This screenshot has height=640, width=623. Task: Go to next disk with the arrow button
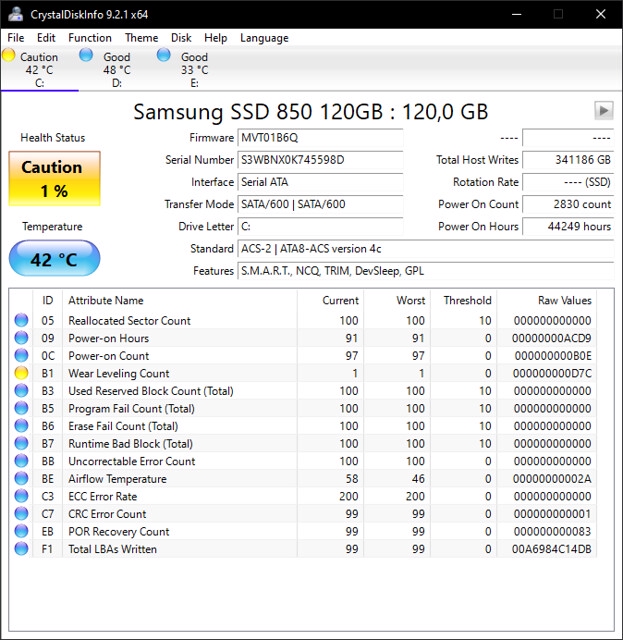603,111
